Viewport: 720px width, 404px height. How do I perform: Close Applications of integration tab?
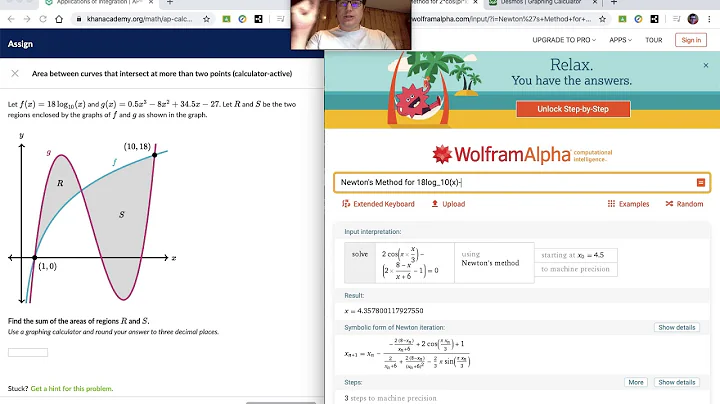[x=151, y=2]
